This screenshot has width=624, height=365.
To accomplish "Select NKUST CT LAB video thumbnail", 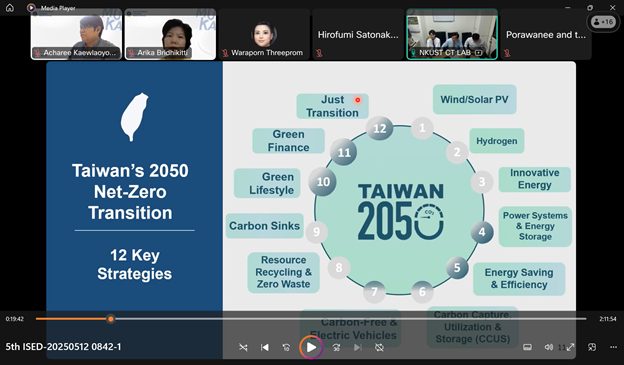I will click(x=452, y=35).
